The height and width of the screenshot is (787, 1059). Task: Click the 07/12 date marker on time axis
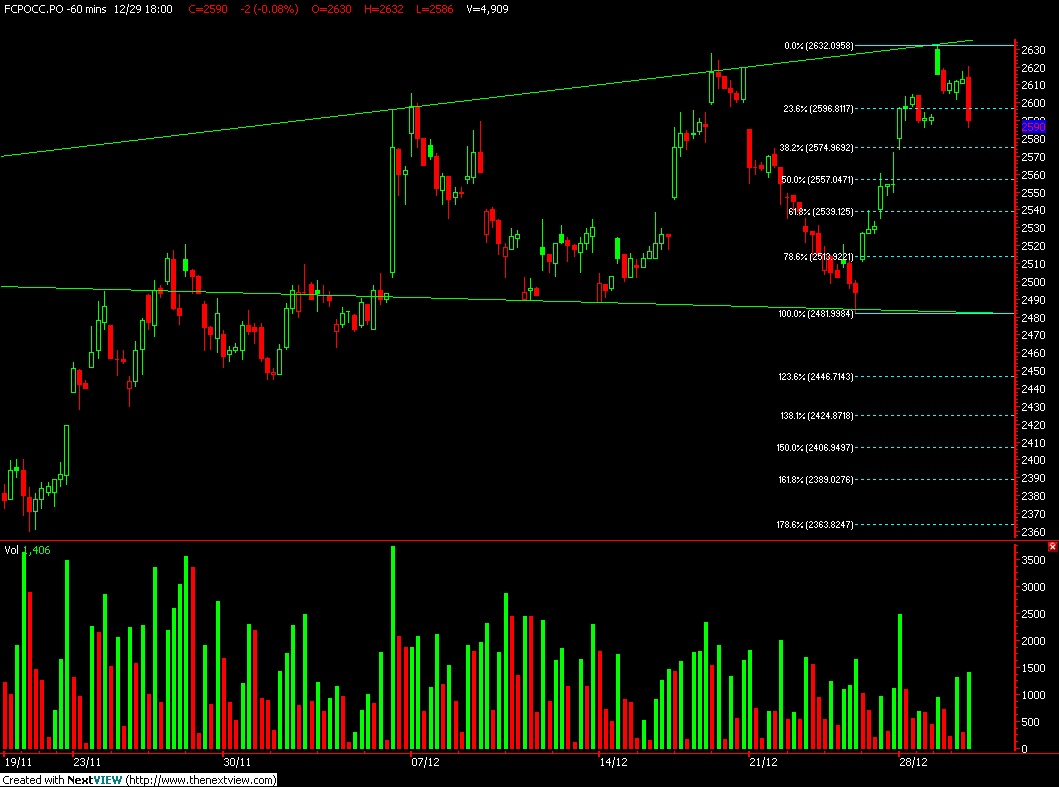[x=425, y=762]
